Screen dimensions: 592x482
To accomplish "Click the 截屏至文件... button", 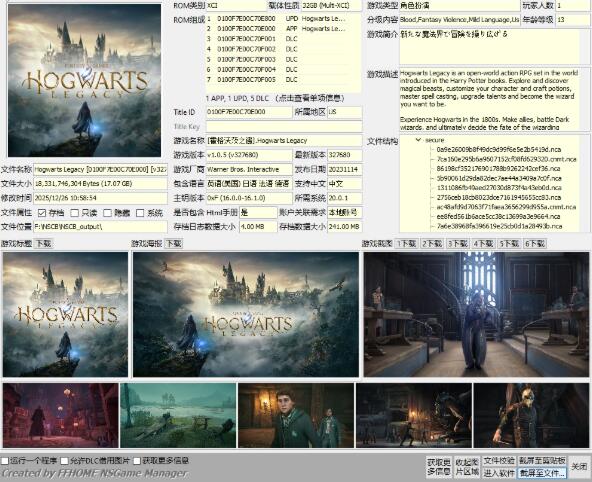I will [542, 473].
